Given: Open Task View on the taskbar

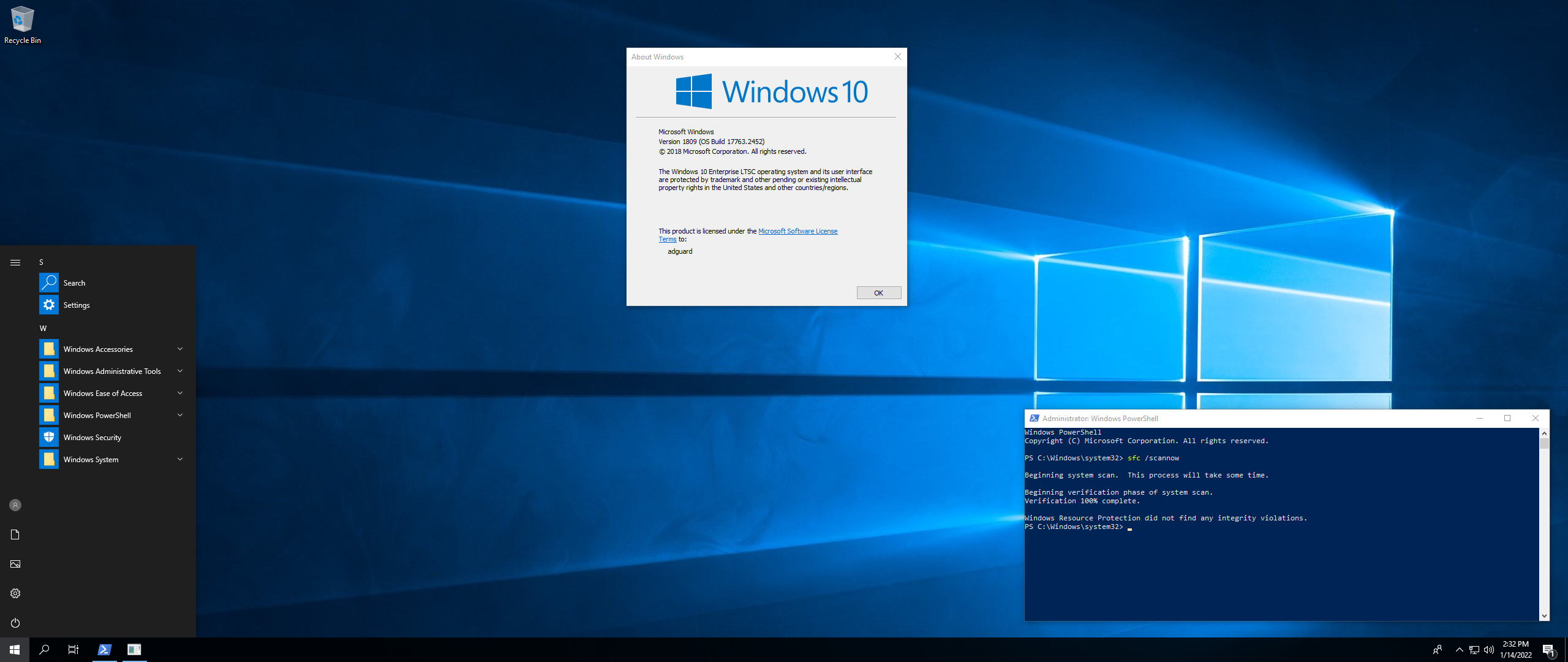Looking at the screenshot, I should point(73,650).
